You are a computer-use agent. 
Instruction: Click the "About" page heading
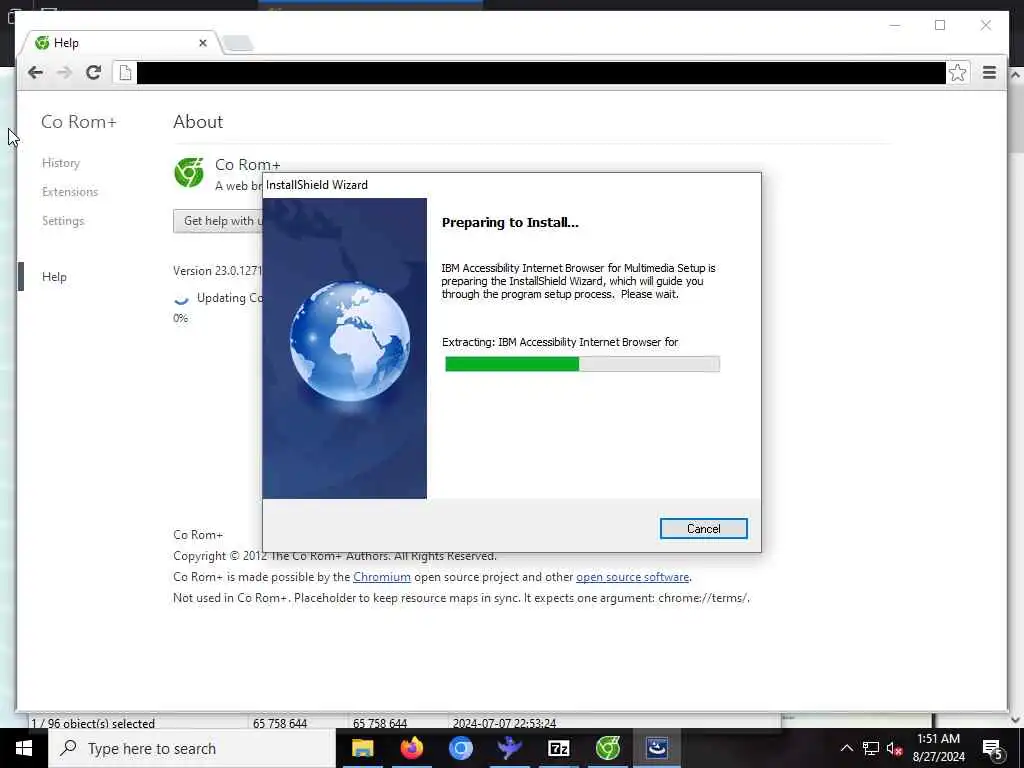pos(198,122)
